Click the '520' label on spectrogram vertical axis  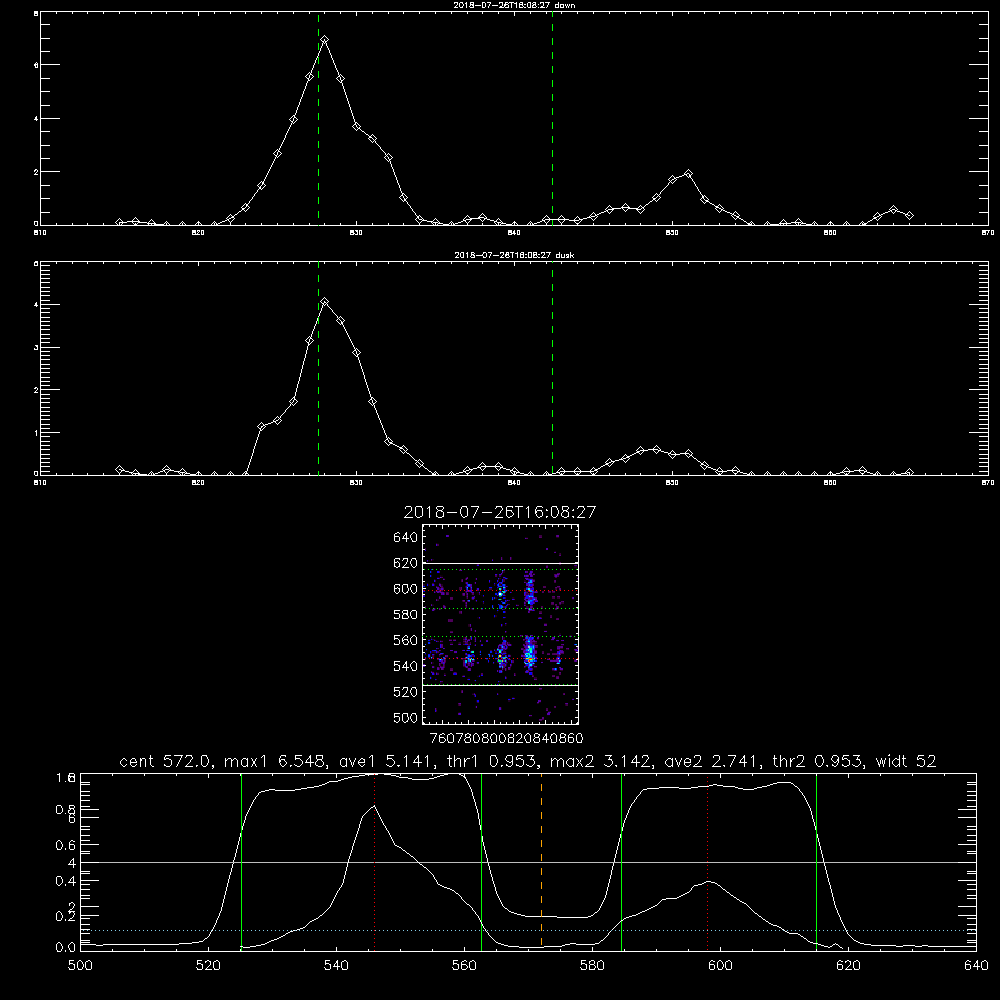(406, 692)
